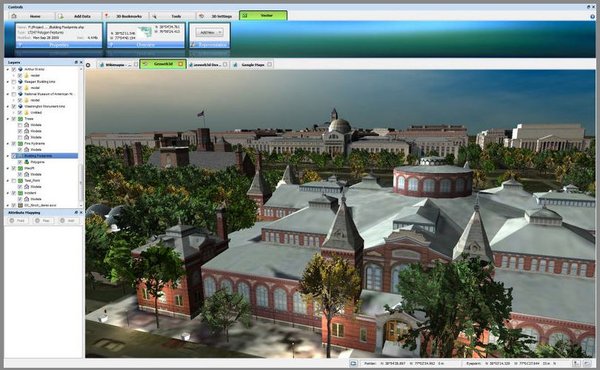Uncheck the Polygons representation checkbox
This screenshot has width=600, height=370.
(20, 162)
